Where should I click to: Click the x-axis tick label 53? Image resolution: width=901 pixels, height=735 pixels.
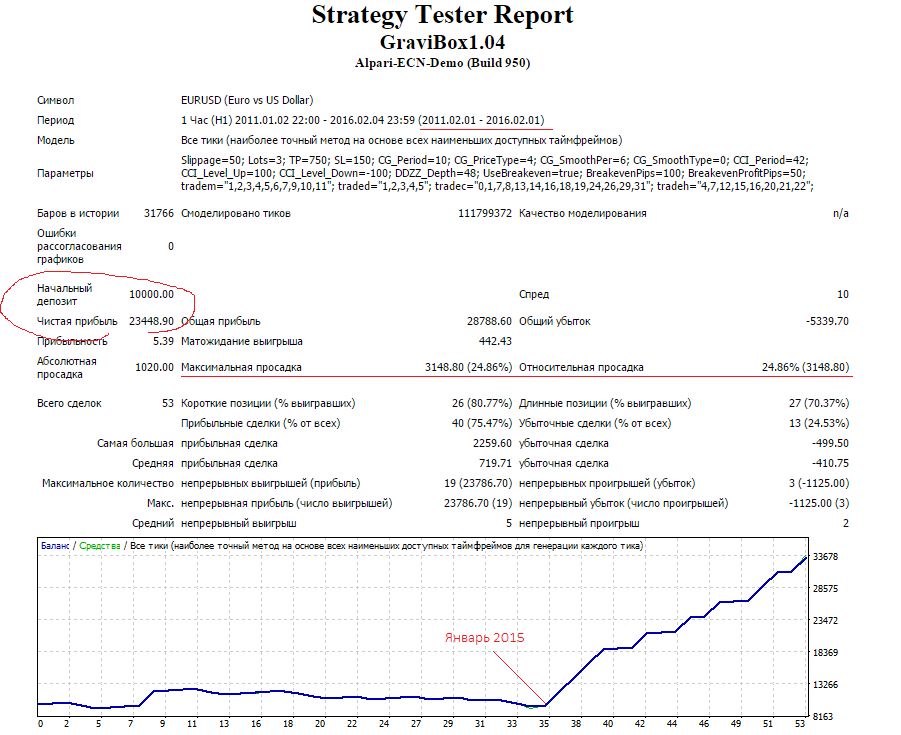800,724
